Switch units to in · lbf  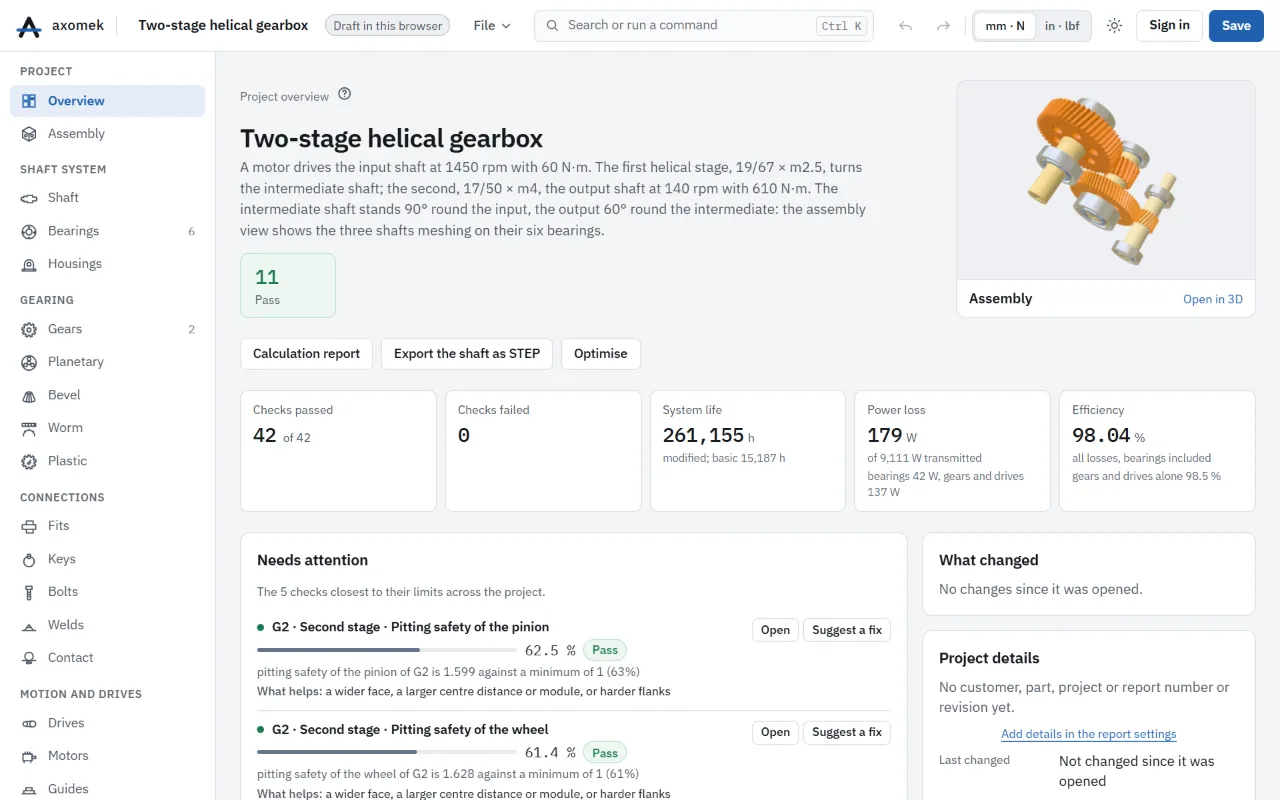(x=1062, y=26)
